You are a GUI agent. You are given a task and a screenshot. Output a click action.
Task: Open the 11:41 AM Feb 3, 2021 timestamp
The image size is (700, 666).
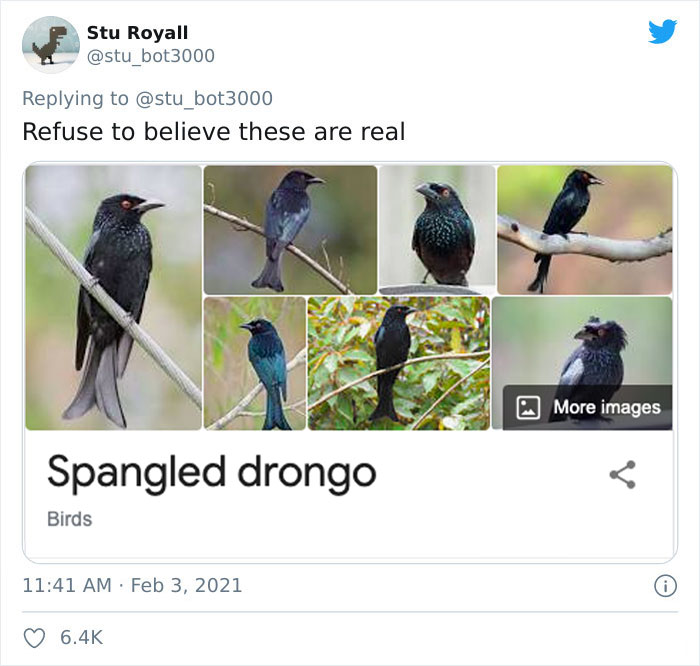pyautogui.click(x=132, y=584)
